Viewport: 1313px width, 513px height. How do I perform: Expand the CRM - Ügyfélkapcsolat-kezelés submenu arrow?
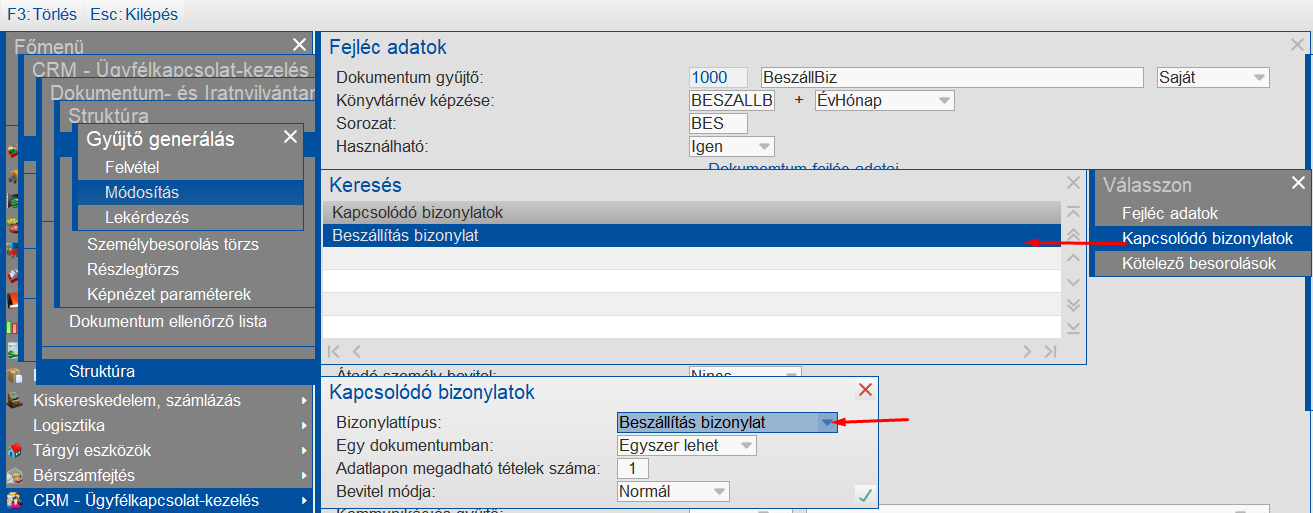click(304, 501)
